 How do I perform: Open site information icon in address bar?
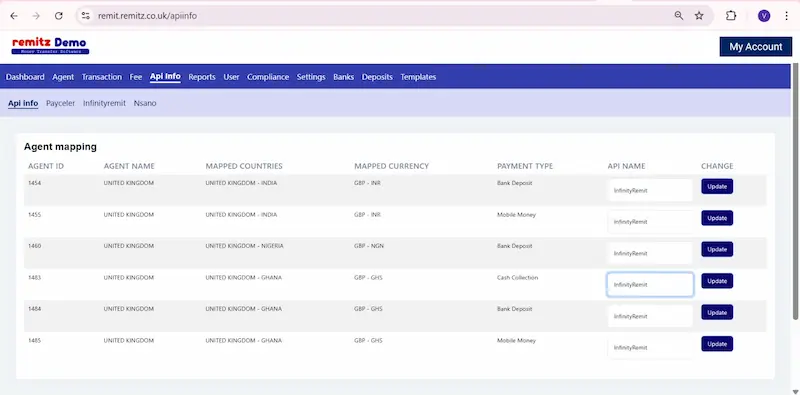[86, 16]
